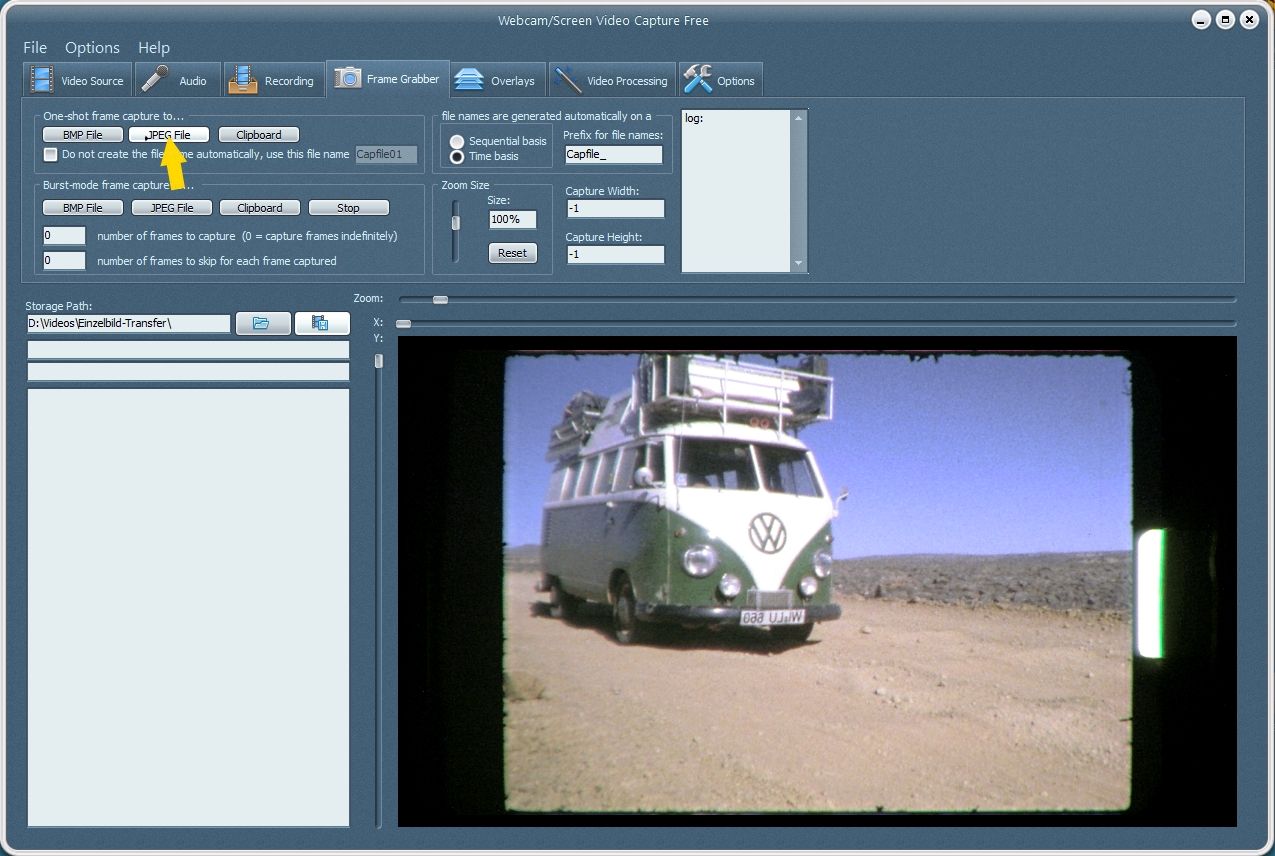Click the 'Zoom Size' group label
The image size is (1275, 856).
[465, 185]
